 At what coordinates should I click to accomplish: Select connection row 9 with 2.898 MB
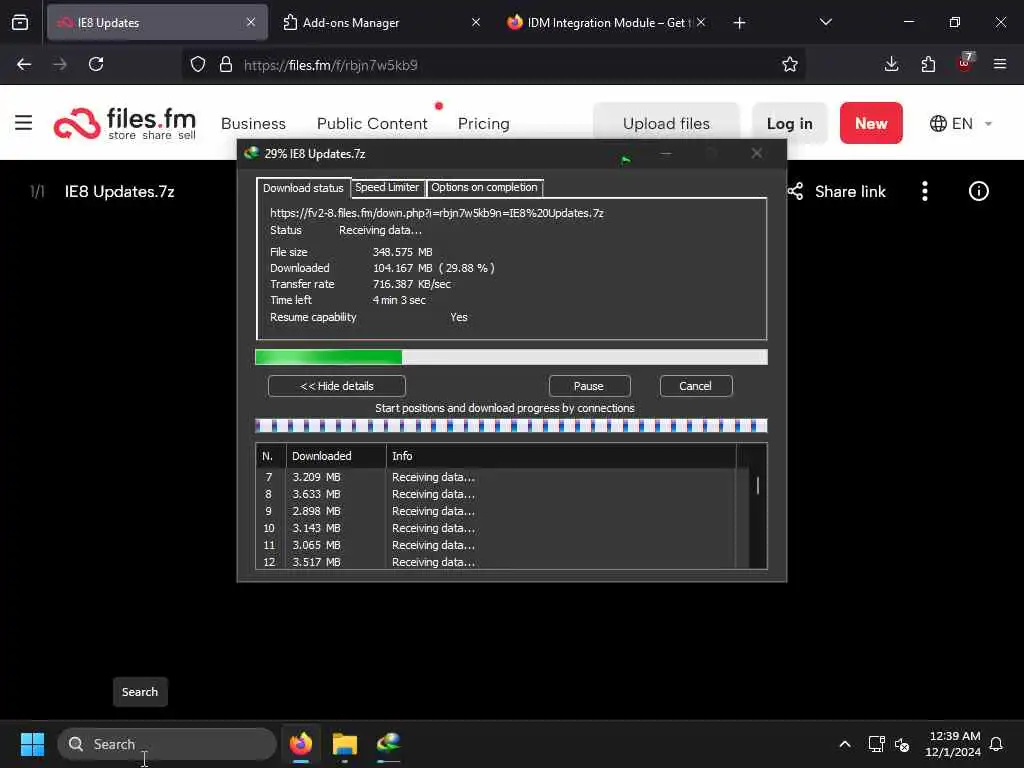496,511
